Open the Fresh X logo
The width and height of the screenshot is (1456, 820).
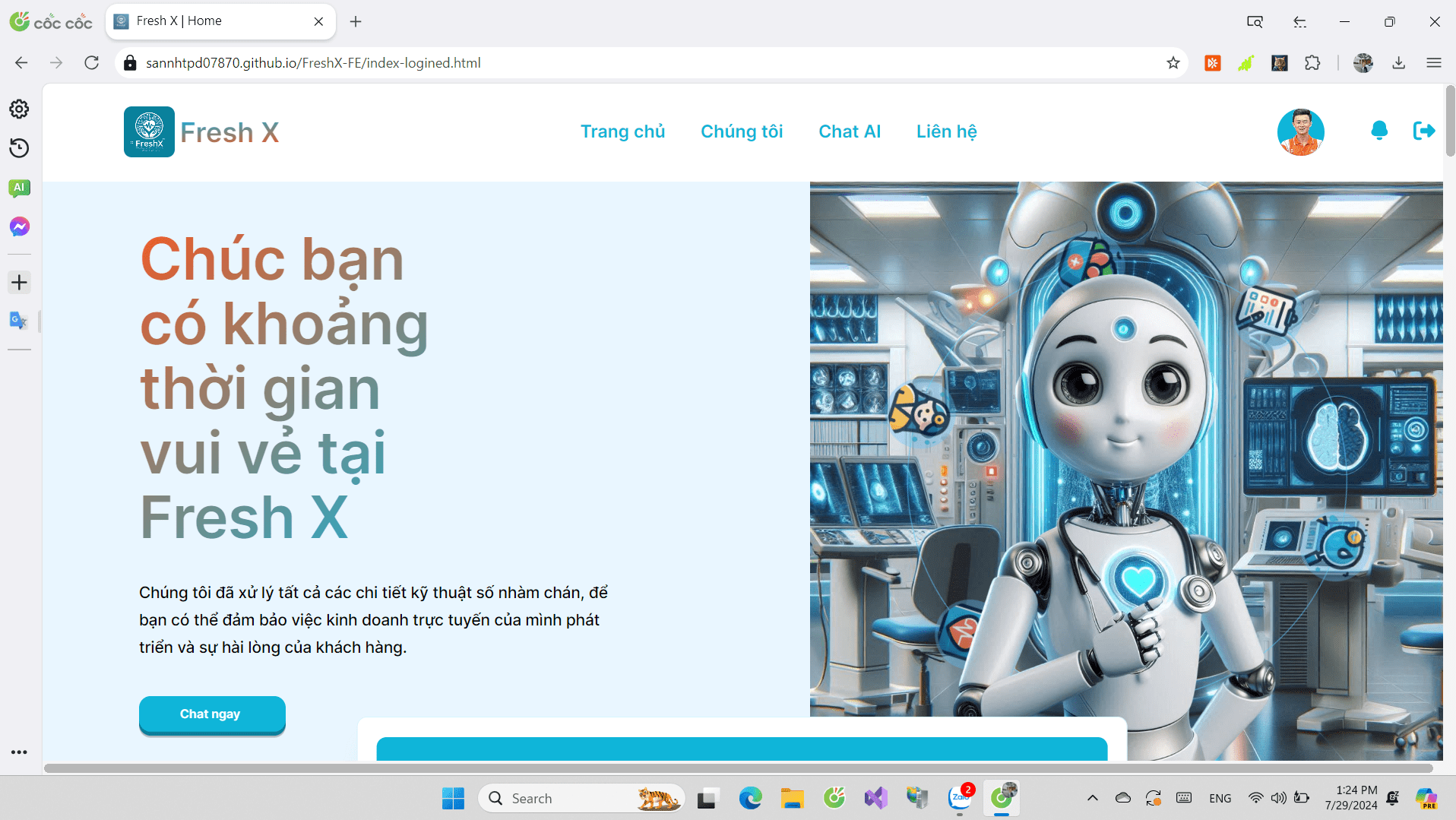201,132
